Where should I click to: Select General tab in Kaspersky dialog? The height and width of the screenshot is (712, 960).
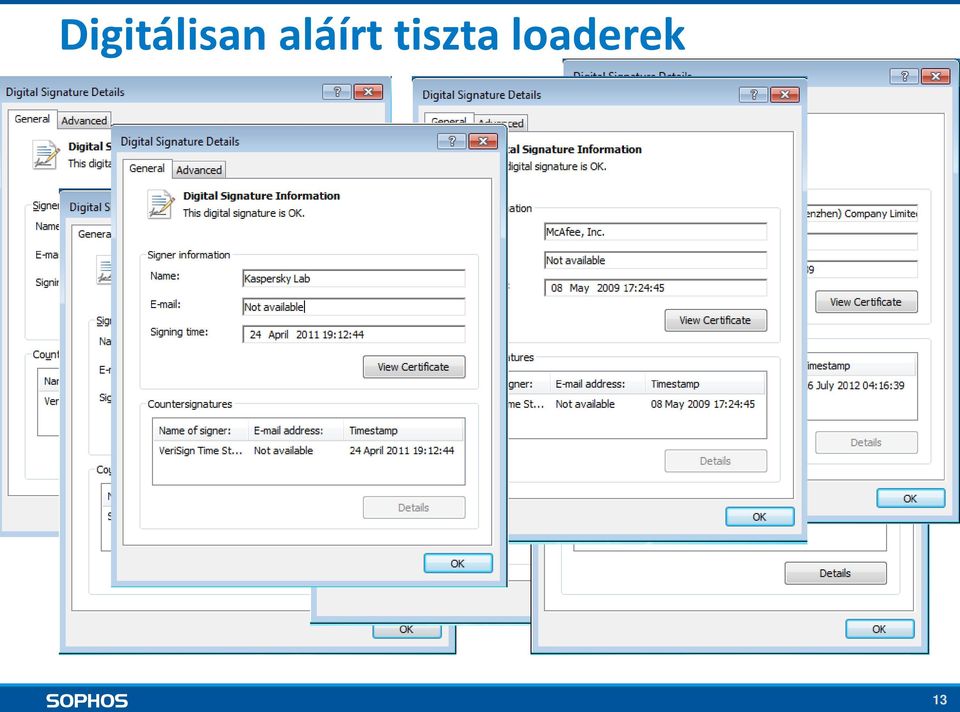click(x=147, y=168)
